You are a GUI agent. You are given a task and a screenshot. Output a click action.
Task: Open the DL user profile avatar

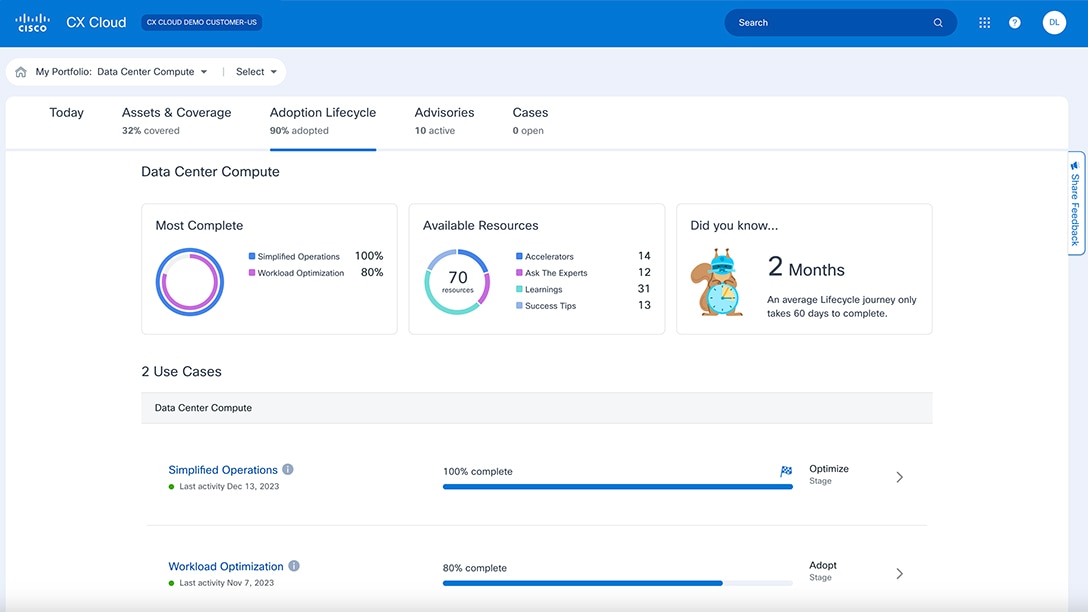point(1053,22)
